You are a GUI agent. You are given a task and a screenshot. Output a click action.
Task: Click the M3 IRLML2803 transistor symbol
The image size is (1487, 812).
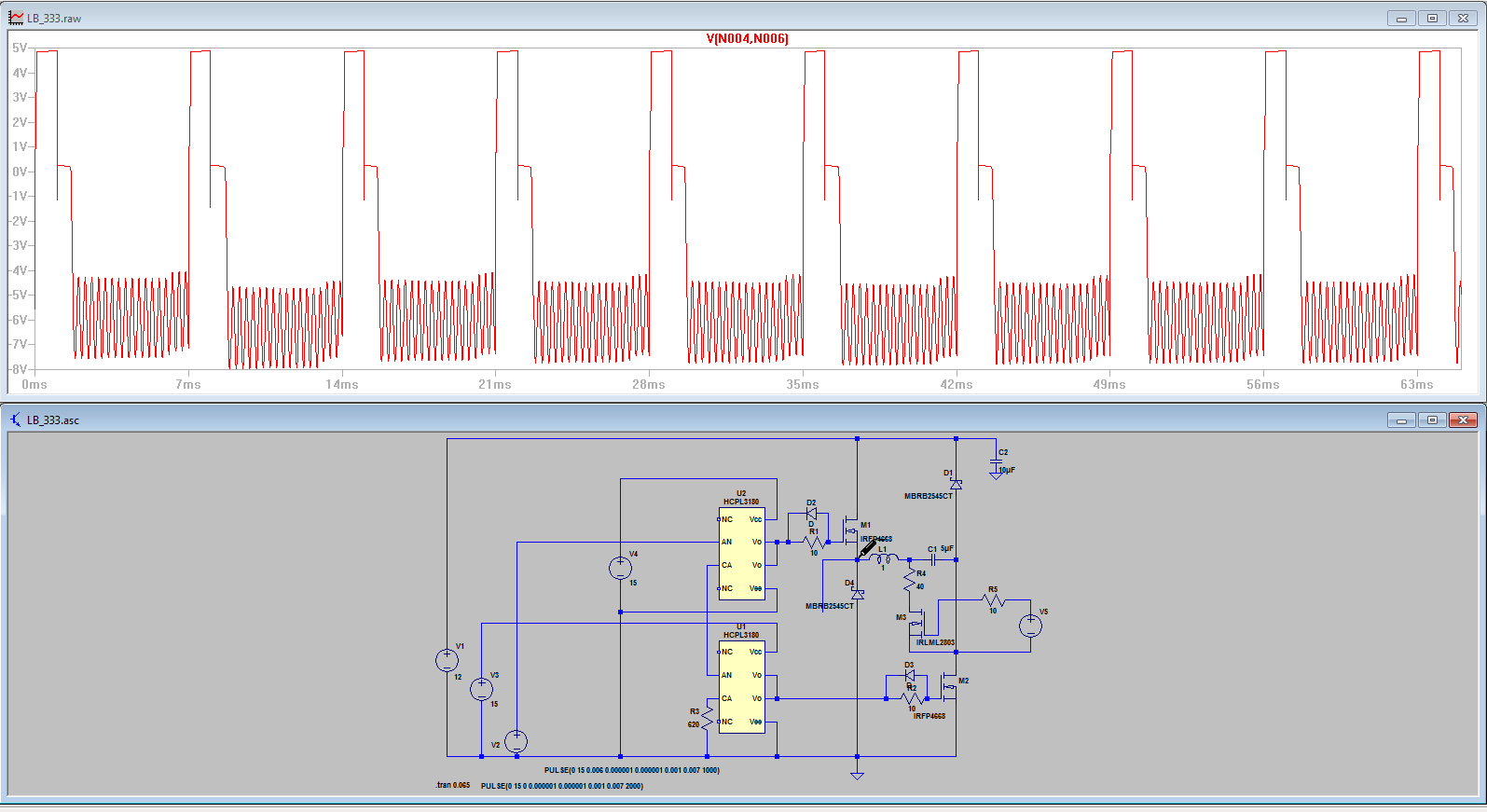(917, 624)
